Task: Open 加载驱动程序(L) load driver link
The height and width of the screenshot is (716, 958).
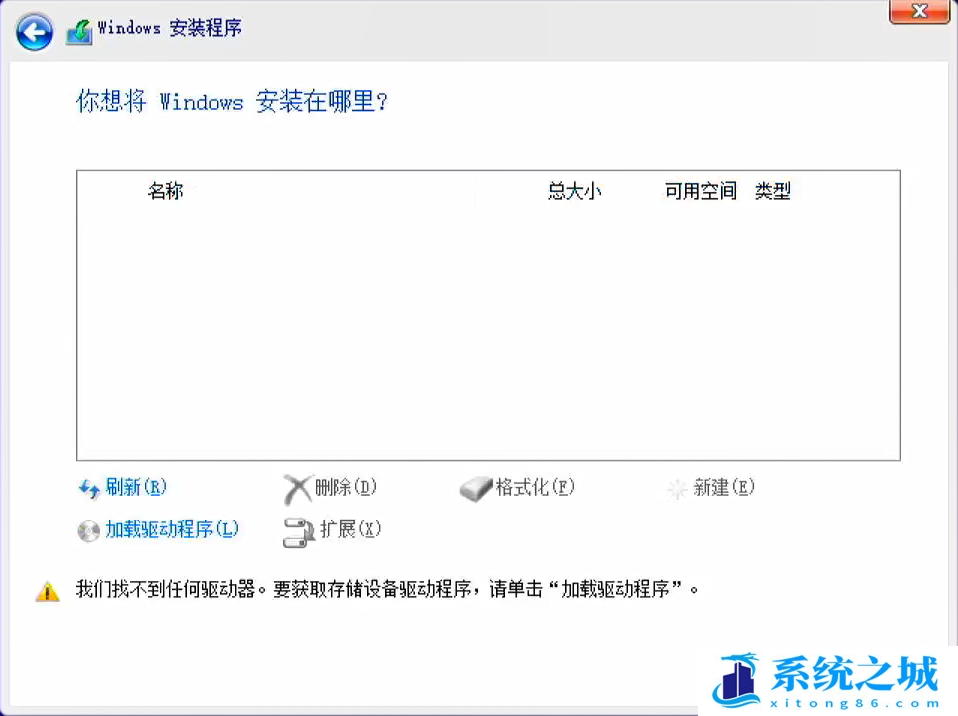Action: 172,528
